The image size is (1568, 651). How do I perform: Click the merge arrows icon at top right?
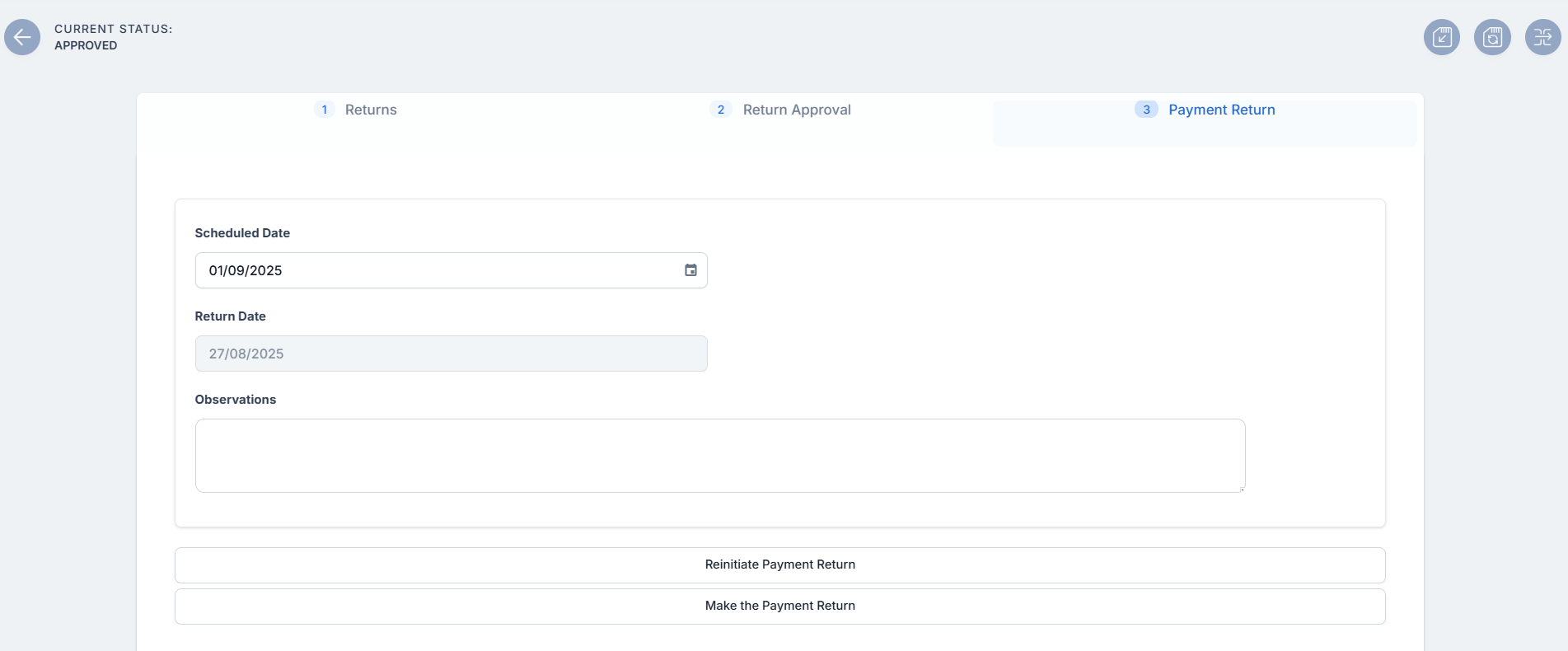[1542, 37]
